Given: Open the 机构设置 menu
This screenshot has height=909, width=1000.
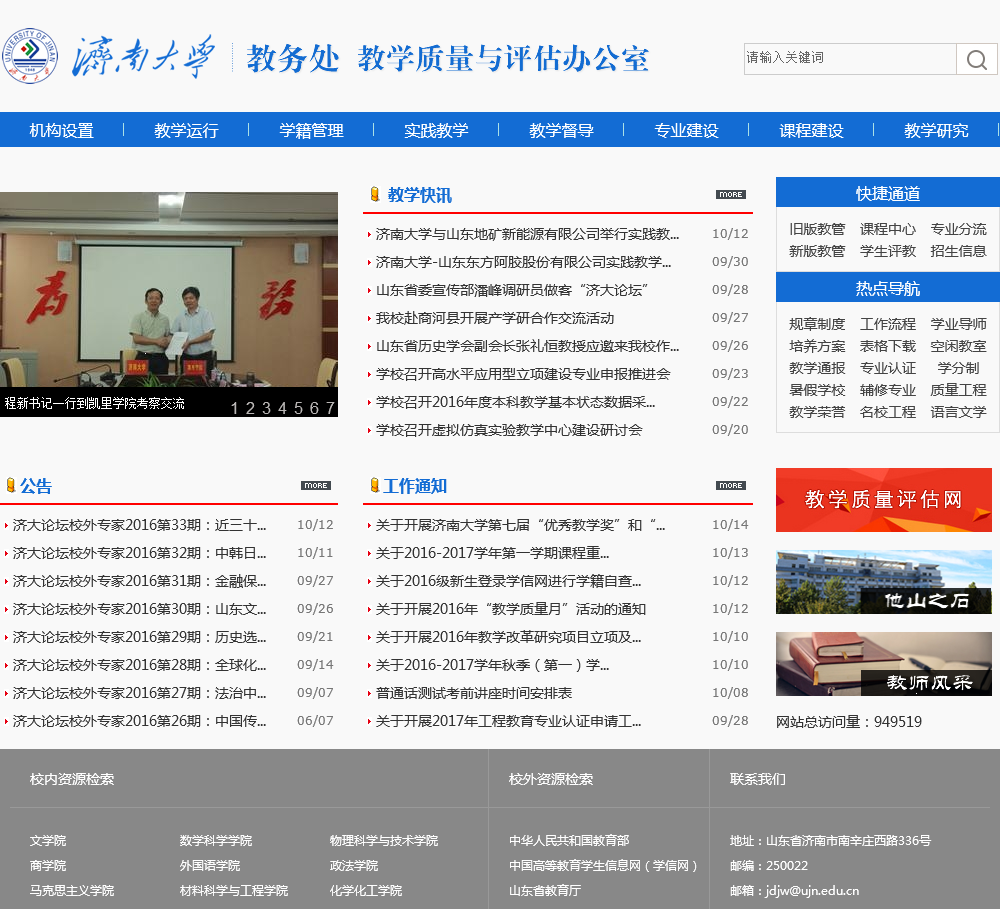Looking at the screenshot, I should [x=61, y=130].
